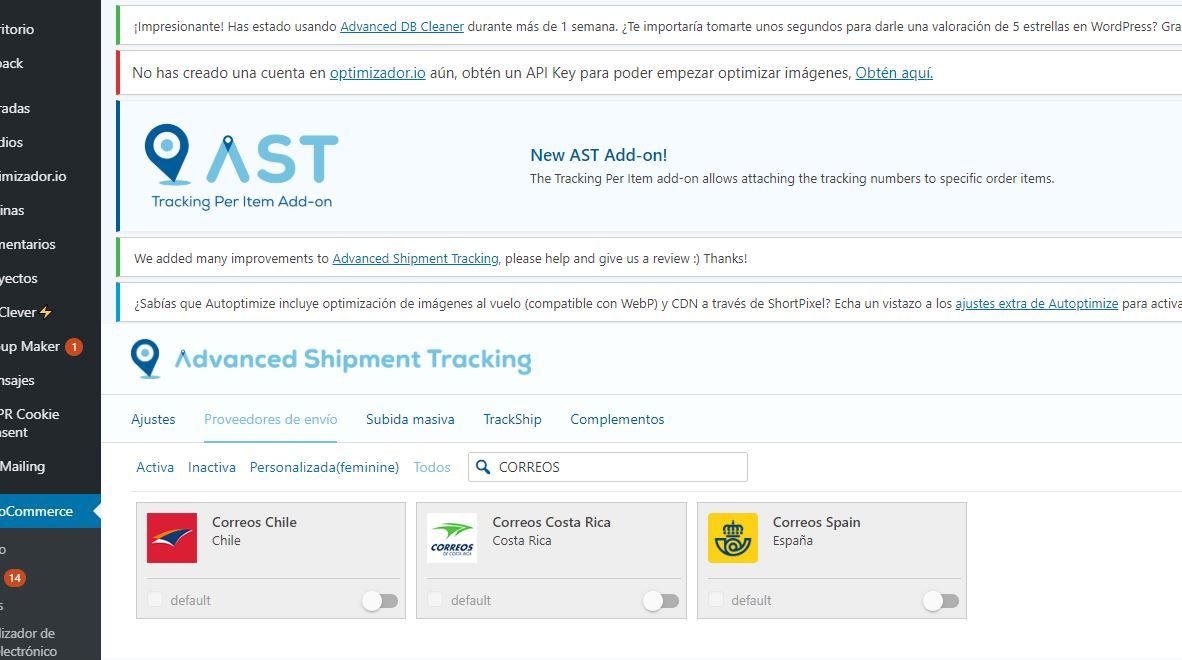Open the optimizador.io link in notice
1182x660 pixels.
378,73
